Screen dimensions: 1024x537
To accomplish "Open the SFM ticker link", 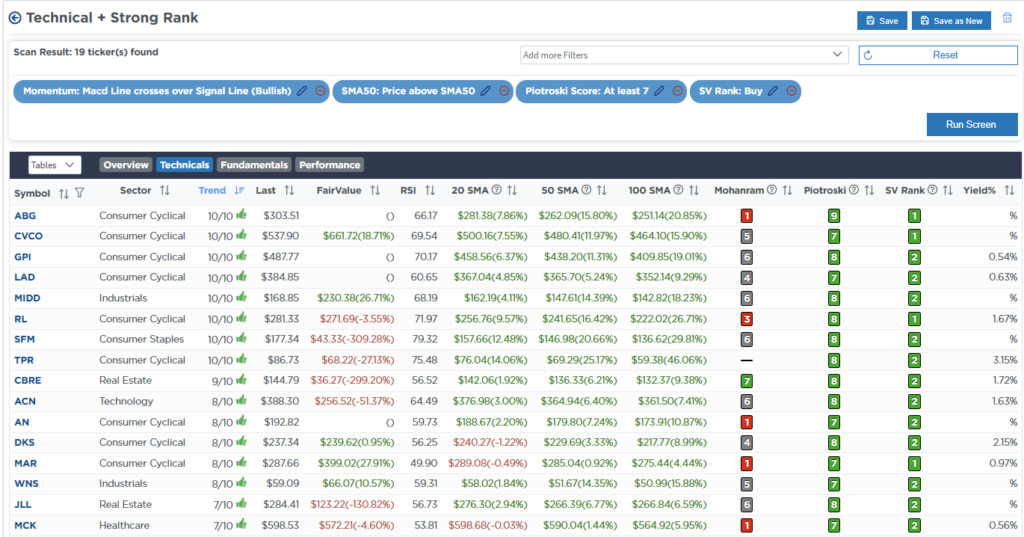I will pos(25,339).
